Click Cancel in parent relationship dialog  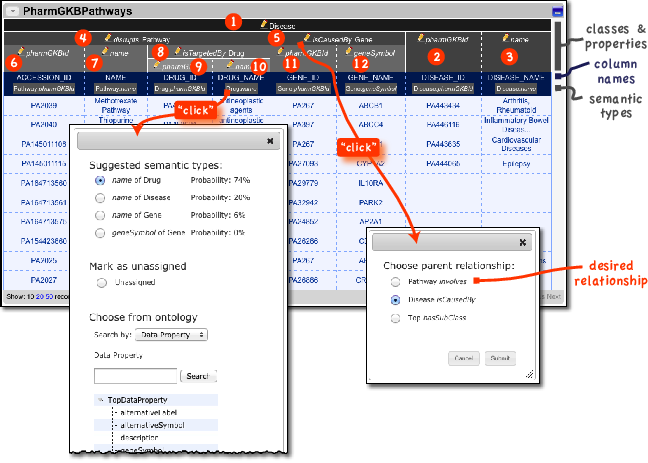[x=464, y=358]
